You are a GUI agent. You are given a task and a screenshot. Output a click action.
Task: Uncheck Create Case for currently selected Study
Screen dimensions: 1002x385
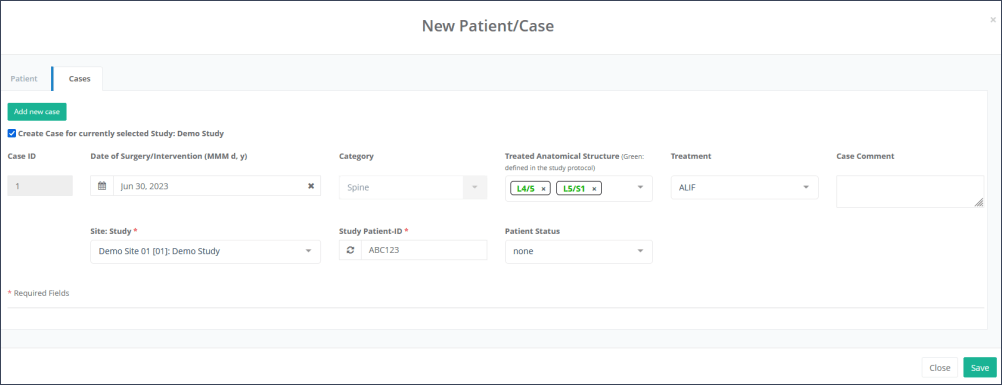click(x=12, y=134)
